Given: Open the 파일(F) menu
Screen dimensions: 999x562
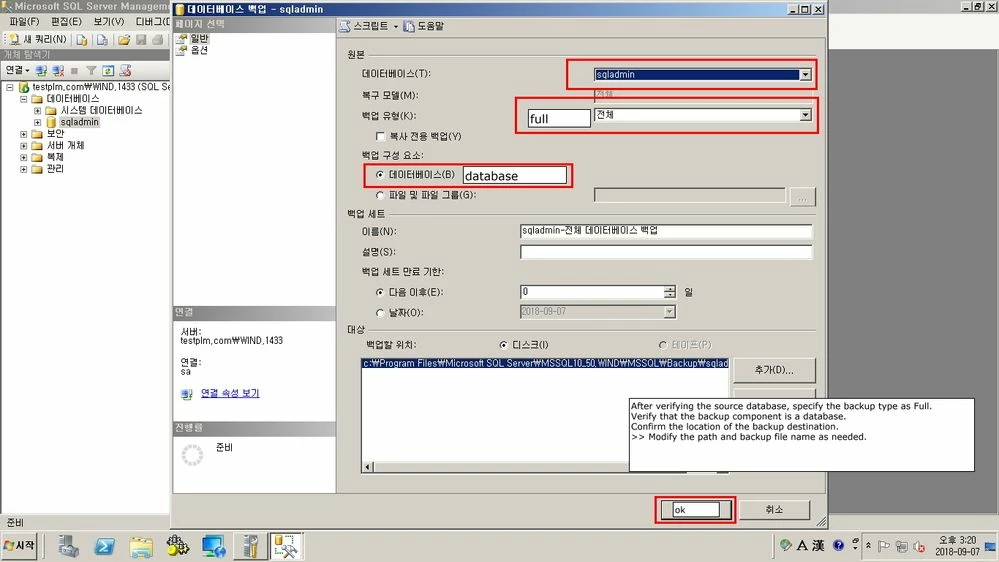Looking at the screenshot, I should click(x=24, y=22).
